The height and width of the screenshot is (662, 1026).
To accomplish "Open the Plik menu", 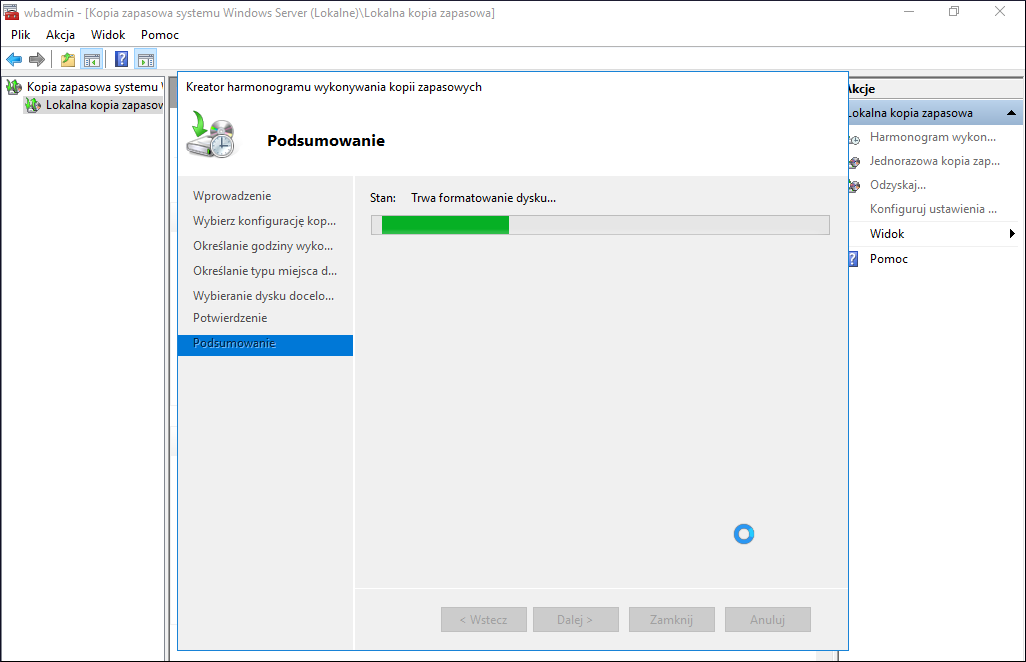I will pos(20,35).
